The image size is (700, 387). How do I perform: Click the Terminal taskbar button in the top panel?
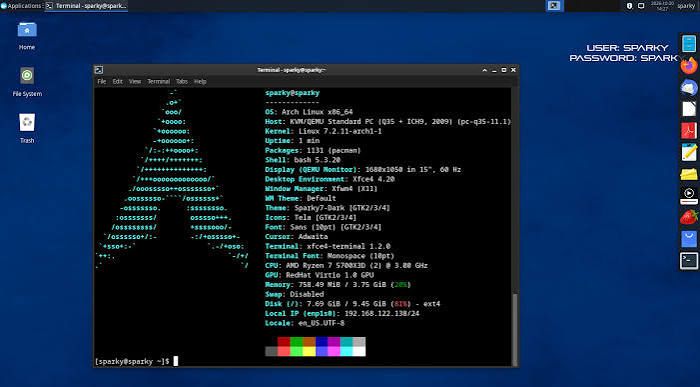[x=86, y=6]
